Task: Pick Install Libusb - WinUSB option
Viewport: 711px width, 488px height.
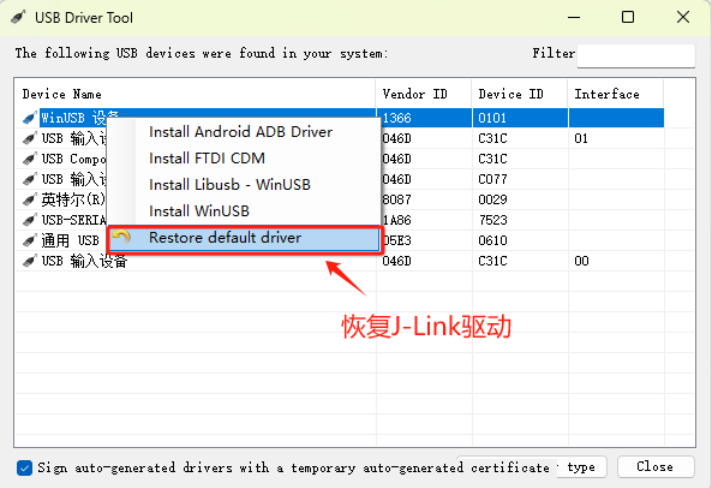Action: 229,184
